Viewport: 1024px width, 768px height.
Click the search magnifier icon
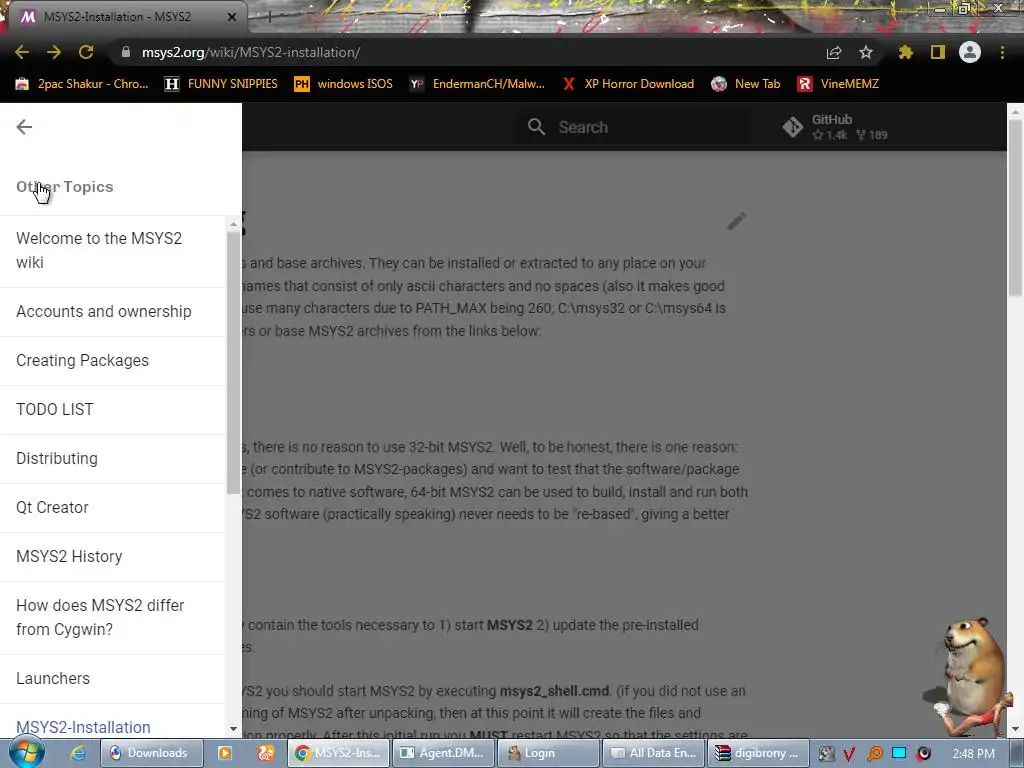tap(536, 127)
